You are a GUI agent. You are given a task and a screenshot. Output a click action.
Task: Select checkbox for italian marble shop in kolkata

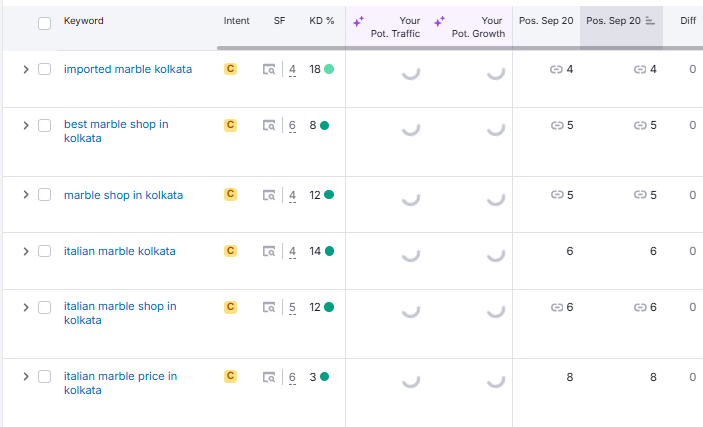(x=44, y=307)
